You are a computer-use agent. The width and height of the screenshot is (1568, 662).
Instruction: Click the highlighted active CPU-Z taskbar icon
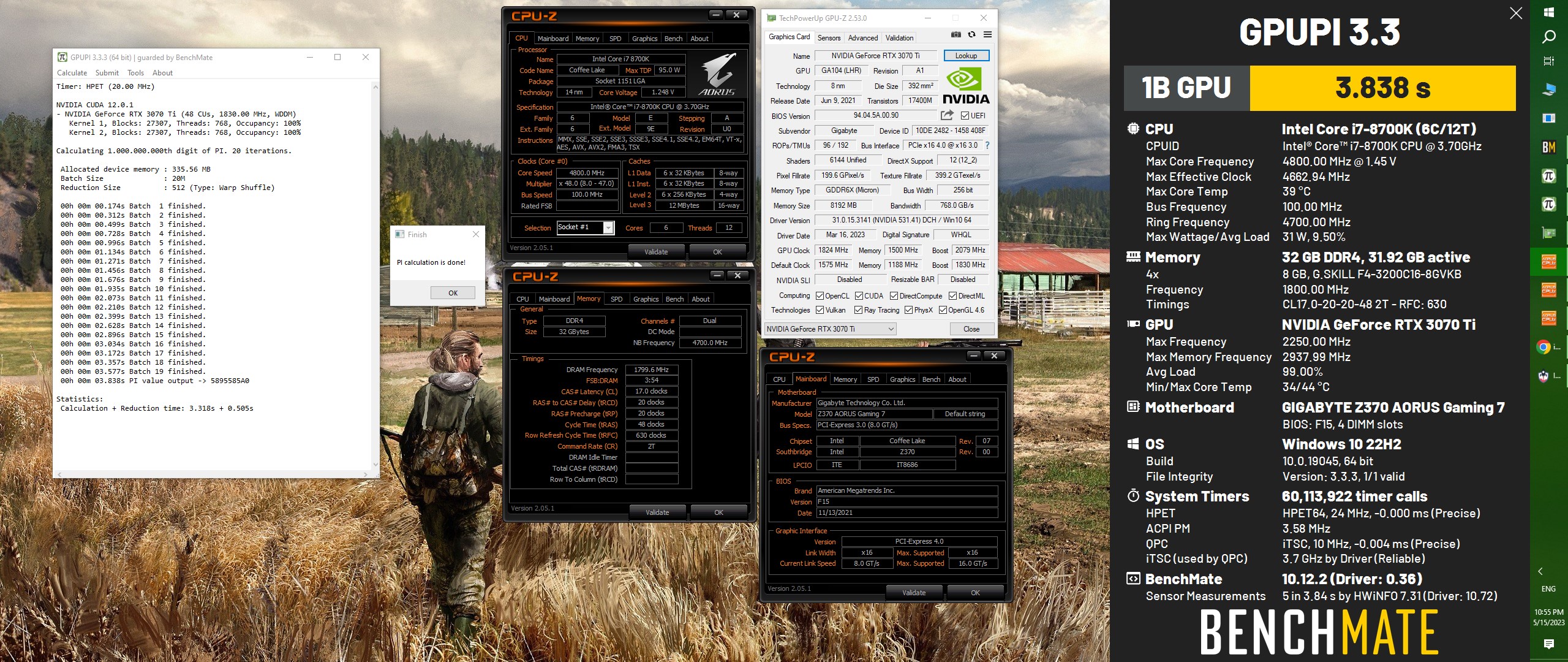pyautogui.click(x=1549, y=262)
